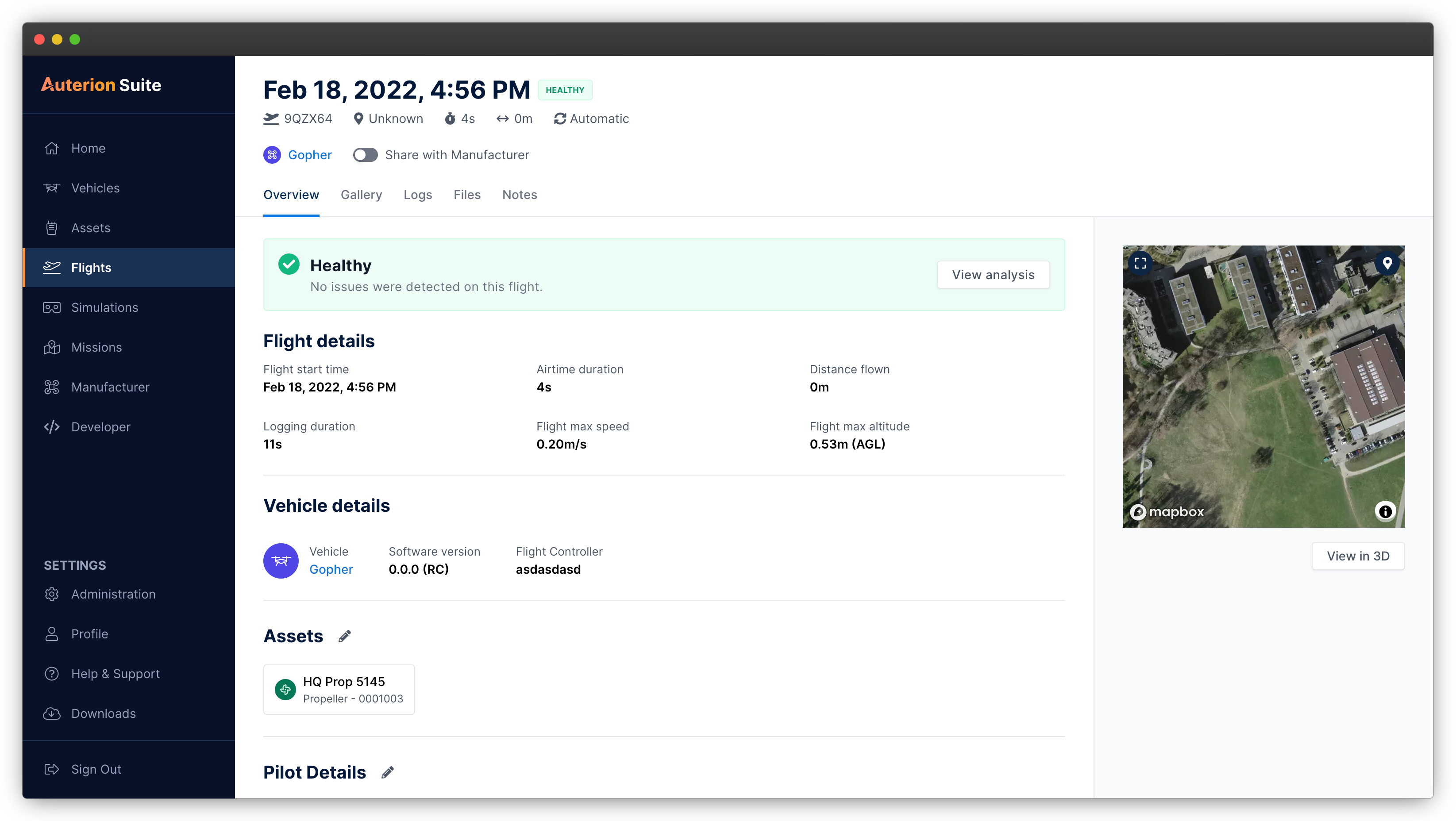Open the Vehicles drone icon in sidebar
1456x821 pixels.
pos(51,188)
